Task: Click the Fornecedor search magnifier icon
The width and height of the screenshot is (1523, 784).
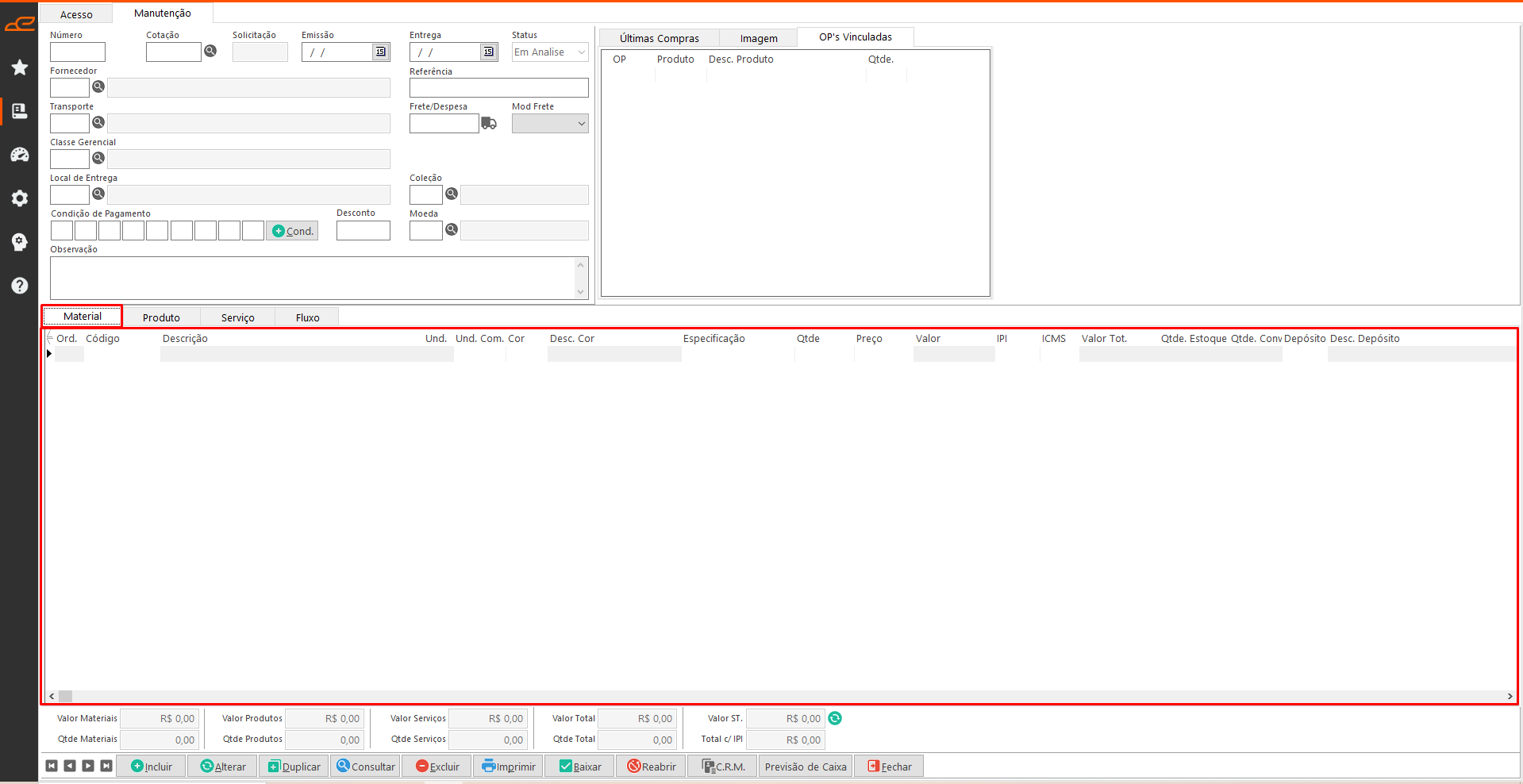Action: pyautogui.click(x=98, y=86)
